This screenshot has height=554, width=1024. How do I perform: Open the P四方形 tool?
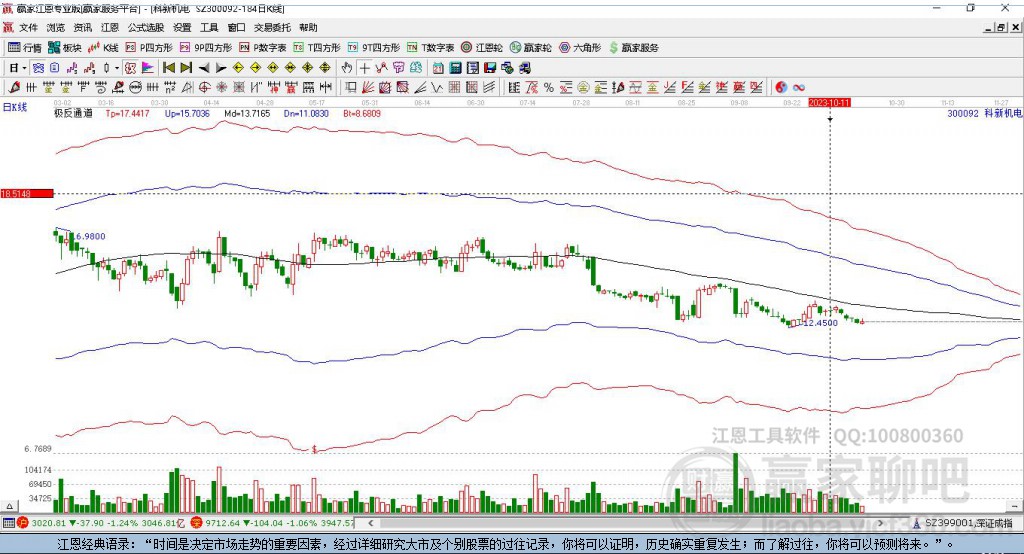point(149,48)
